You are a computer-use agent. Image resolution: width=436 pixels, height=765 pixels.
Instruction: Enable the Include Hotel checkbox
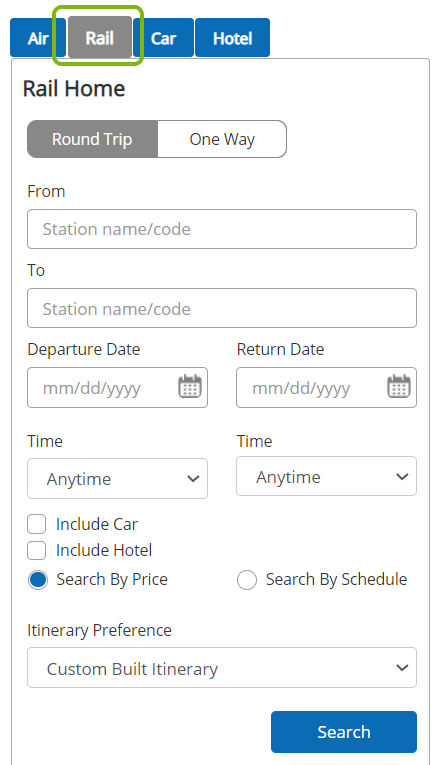pyautogui.click(x=37, y=550)
